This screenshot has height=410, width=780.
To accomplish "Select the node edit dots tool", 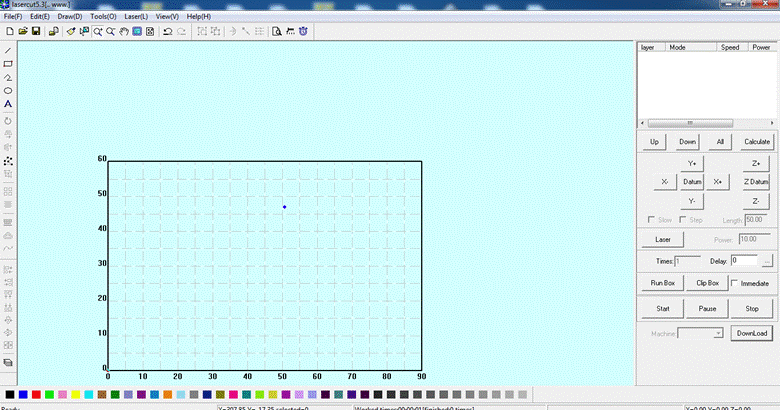I will (8, 161).
